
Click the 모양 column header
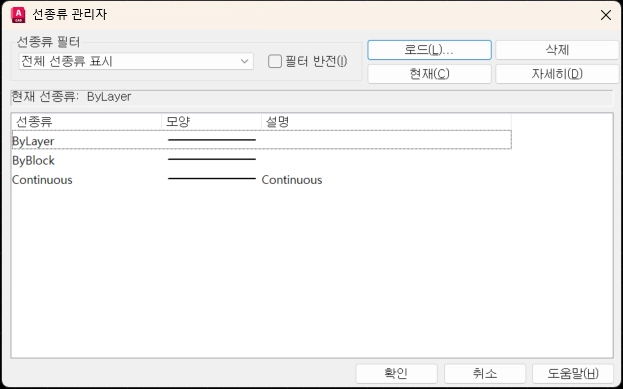[x=211, y=122]
